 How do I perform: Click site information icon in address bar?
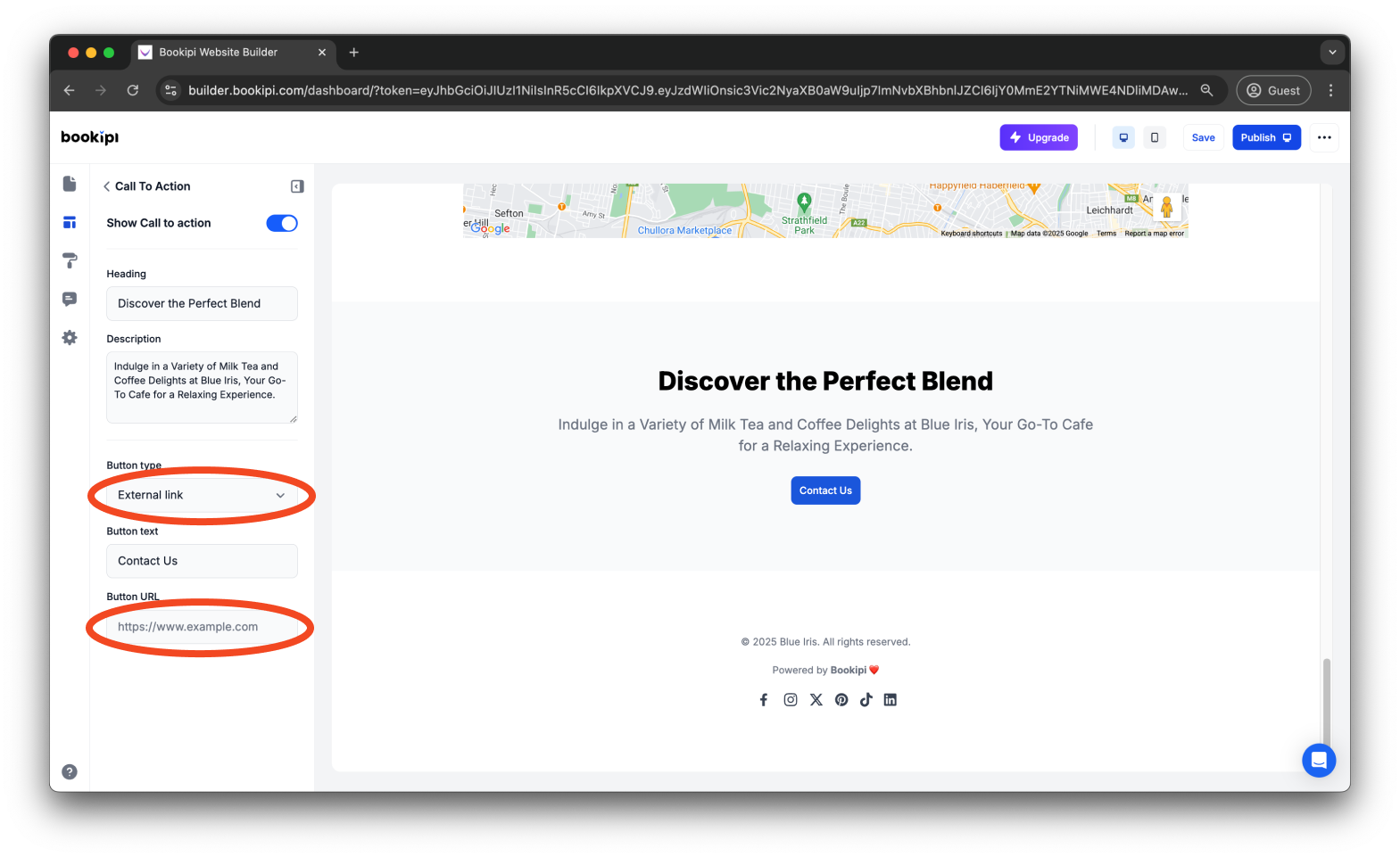click(x=171, y=90)
